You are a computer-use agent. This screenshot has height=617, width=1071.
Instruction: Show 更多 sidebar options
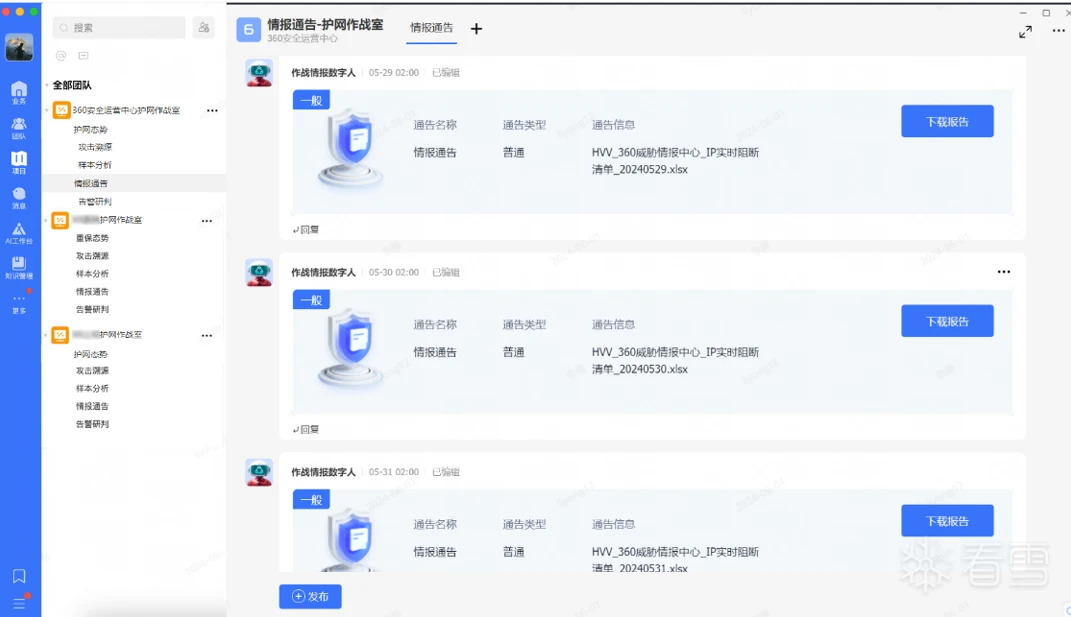point(19,303)
